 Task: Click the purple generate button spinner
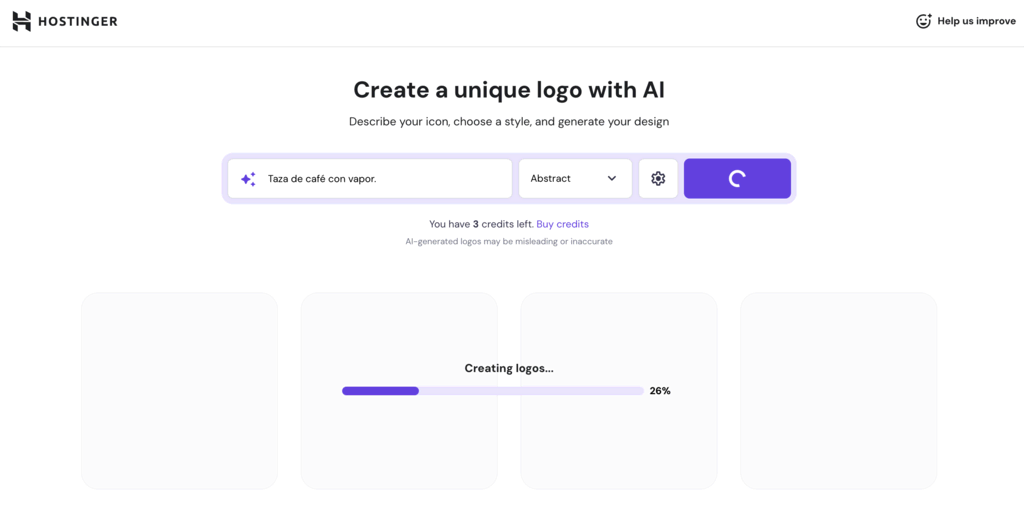click(737, 179)
